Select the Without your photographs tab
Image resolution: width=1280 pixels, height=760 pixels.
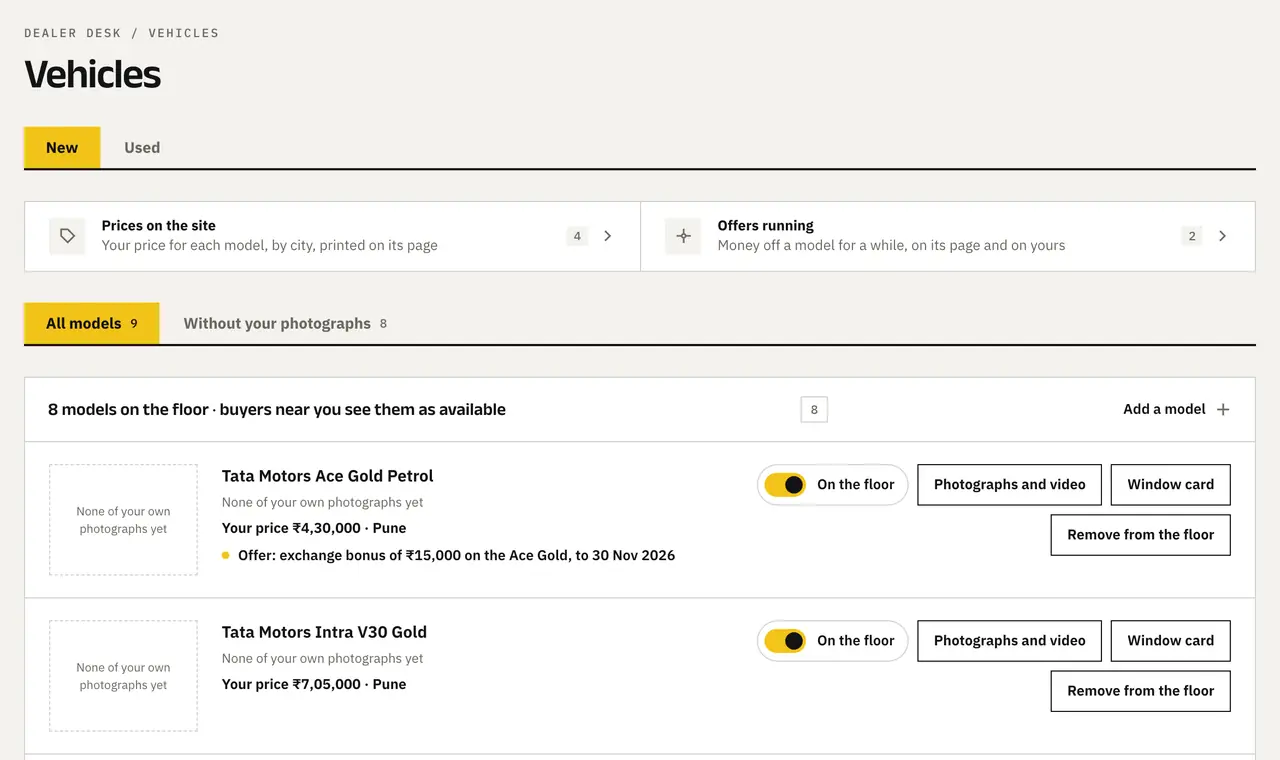(285, 323)
